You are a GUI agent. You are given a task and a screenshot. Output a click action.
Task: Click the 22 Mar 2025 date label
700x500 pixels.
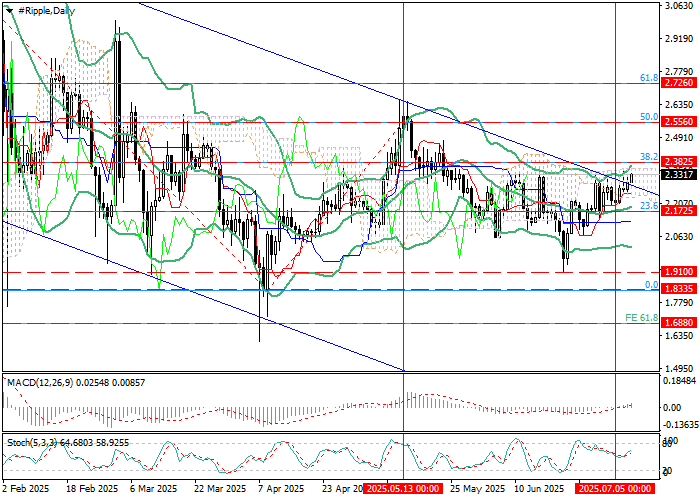coord(220,488)
